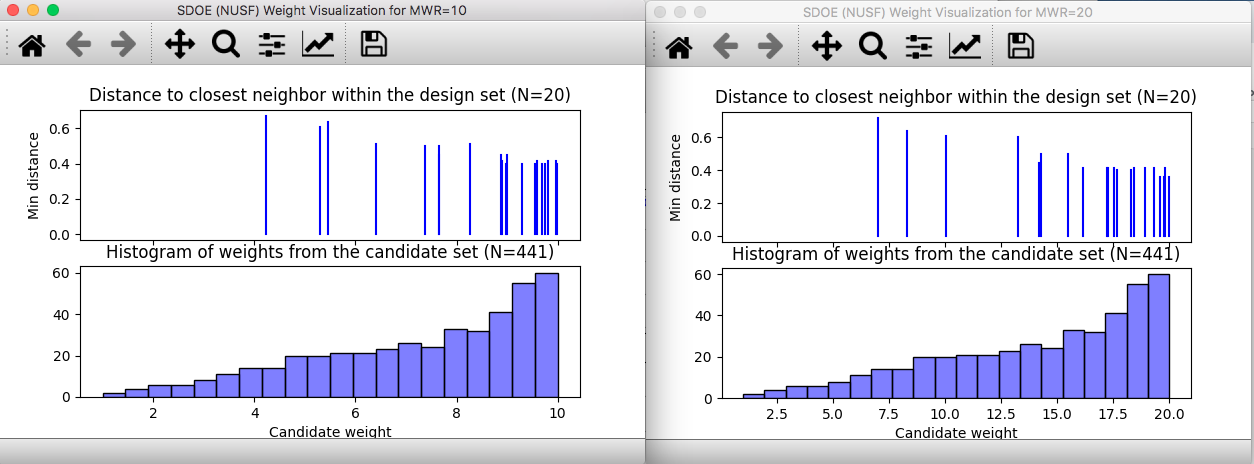Click the tallest histogram bar in MWR=10 plot
1254x464 pixels.
tap(547, 335)
